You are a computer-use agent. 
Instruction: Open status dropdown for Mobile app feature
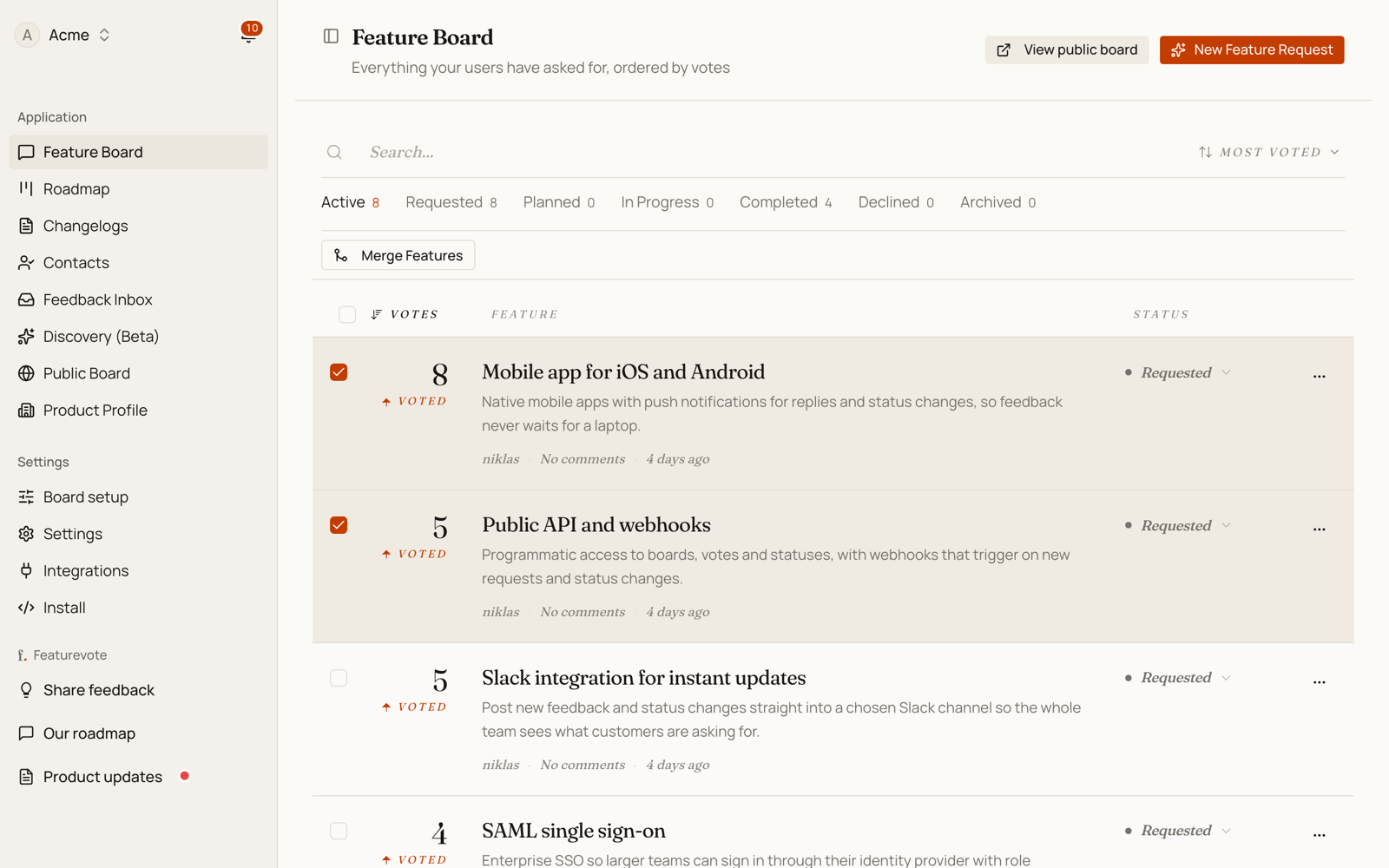(x=1178, y=372)
